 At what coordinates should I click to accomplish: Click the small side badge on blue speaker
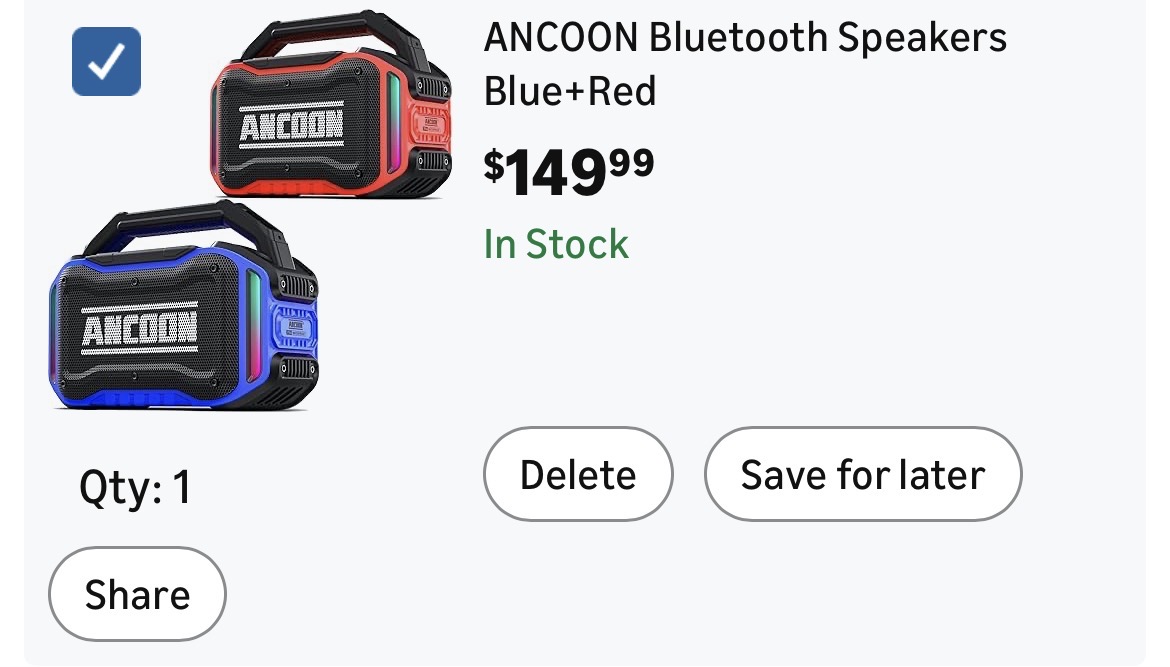[295, 327]
